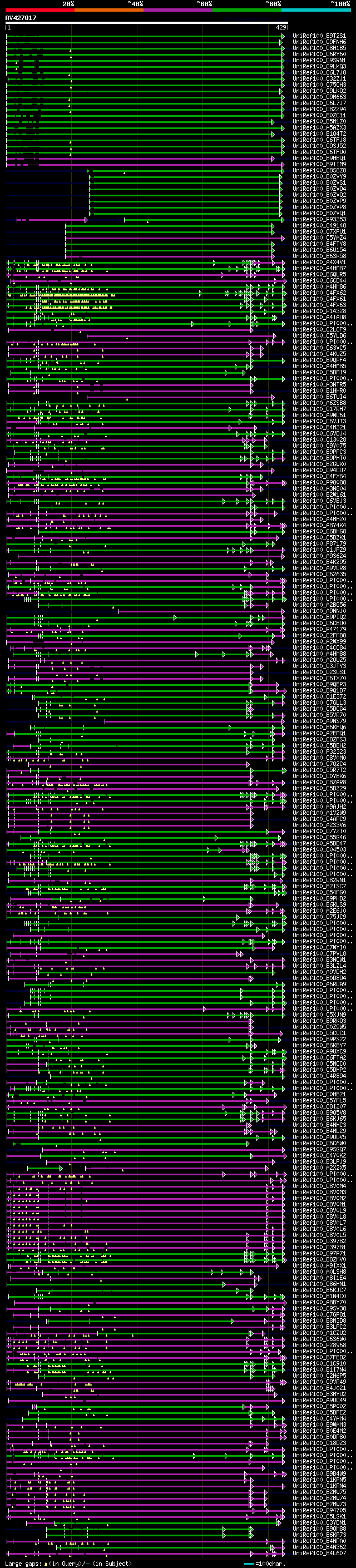356x1568 pixels.
Task: Open UniRef100_Q18DZ3 entry
Action: pos(319,1443)
